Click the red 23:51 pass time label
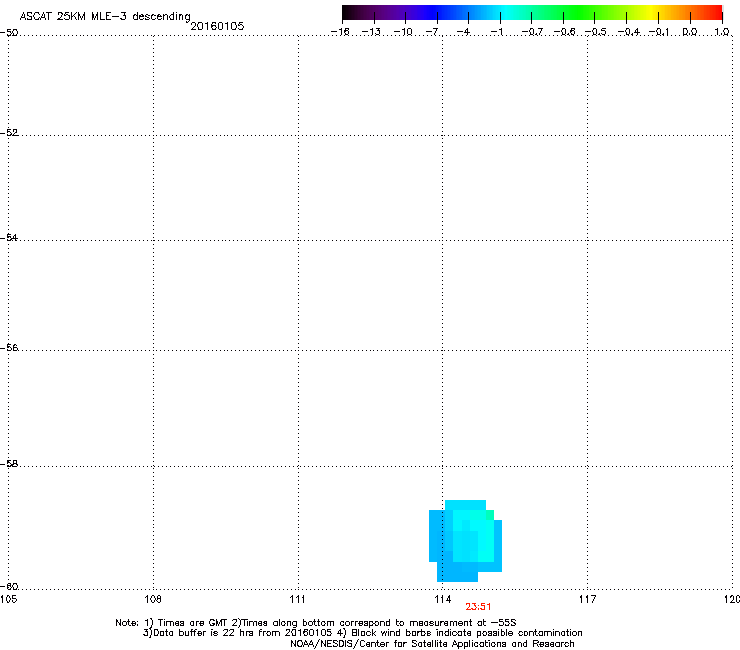The width and height of the screenshot is (740, 650). (x=478, y=607)
